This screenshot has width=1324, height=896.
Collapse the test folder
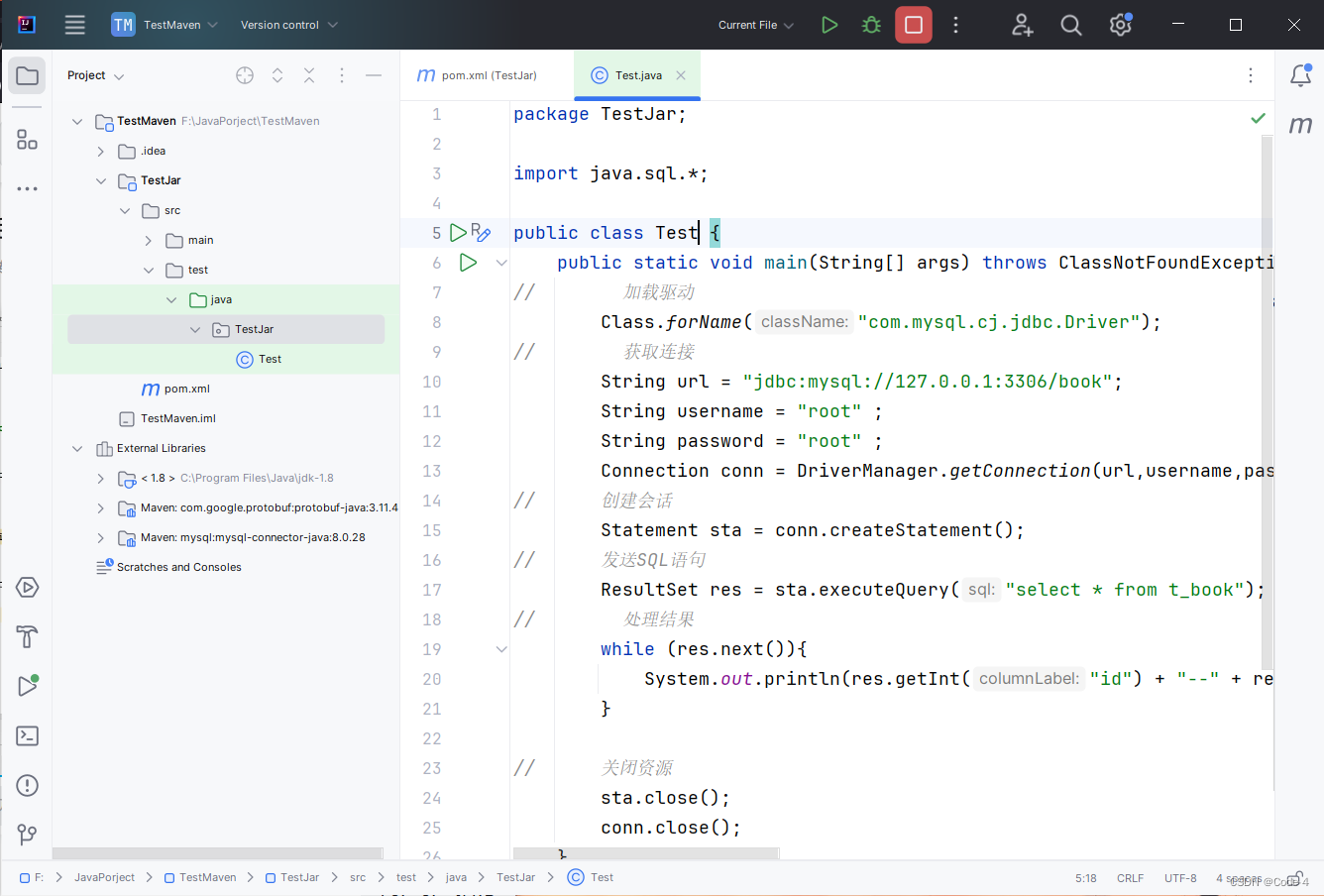[149, 270]
